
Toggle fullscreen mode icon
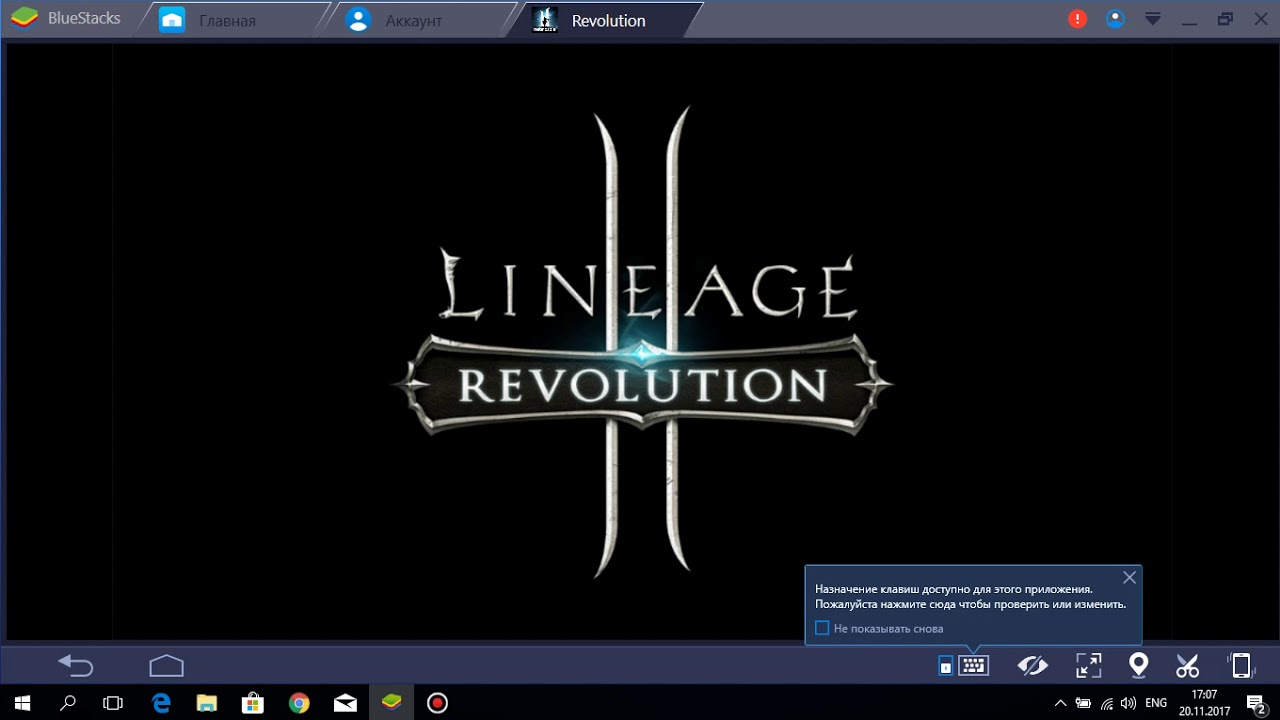tap(1088, 665)
